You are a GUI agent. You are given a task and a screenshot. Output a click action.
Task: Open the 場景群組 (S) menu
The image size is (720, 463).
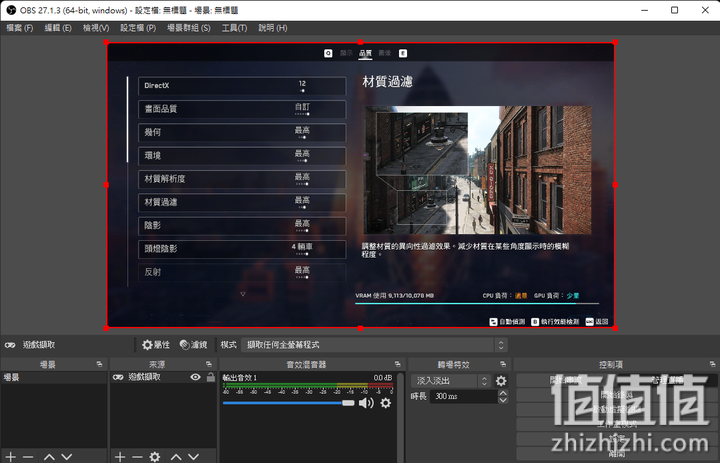pos(189,28)
